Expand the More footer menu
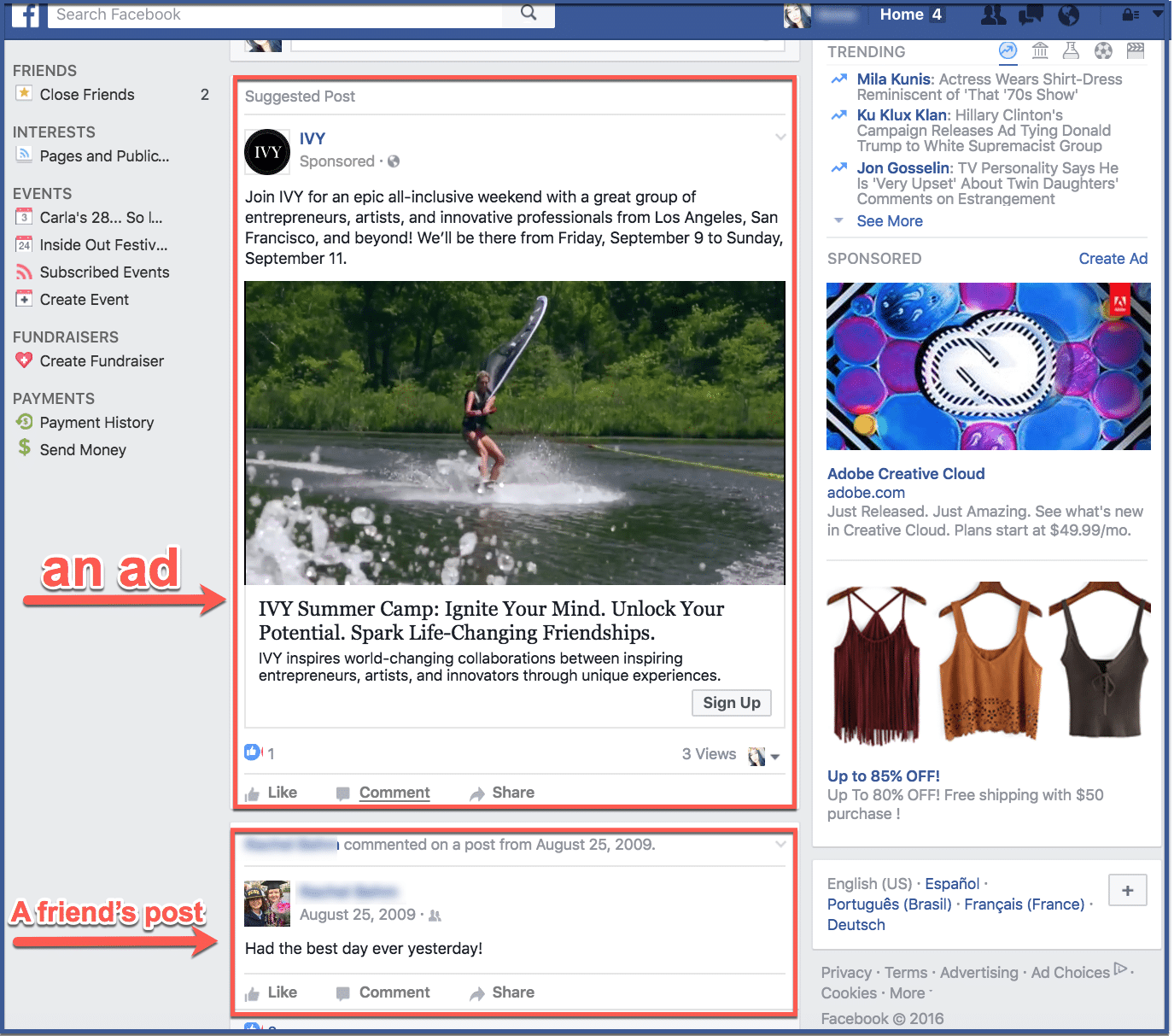1174x1036 pixels. tap(911, 993)
